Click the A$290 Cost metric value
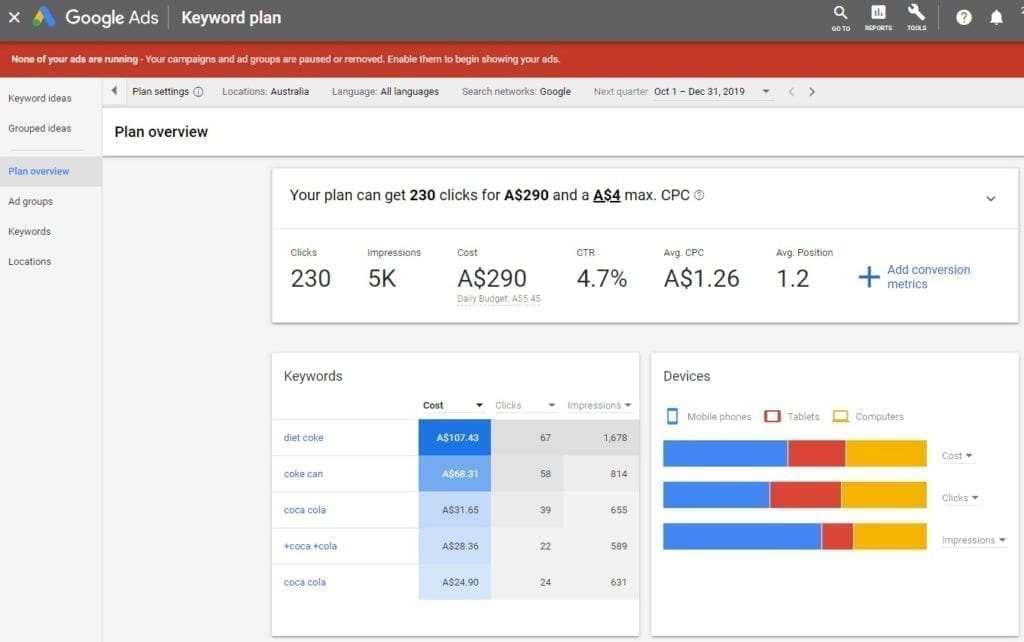This screenshot has height=642, width=1024. tap(492, 279)
